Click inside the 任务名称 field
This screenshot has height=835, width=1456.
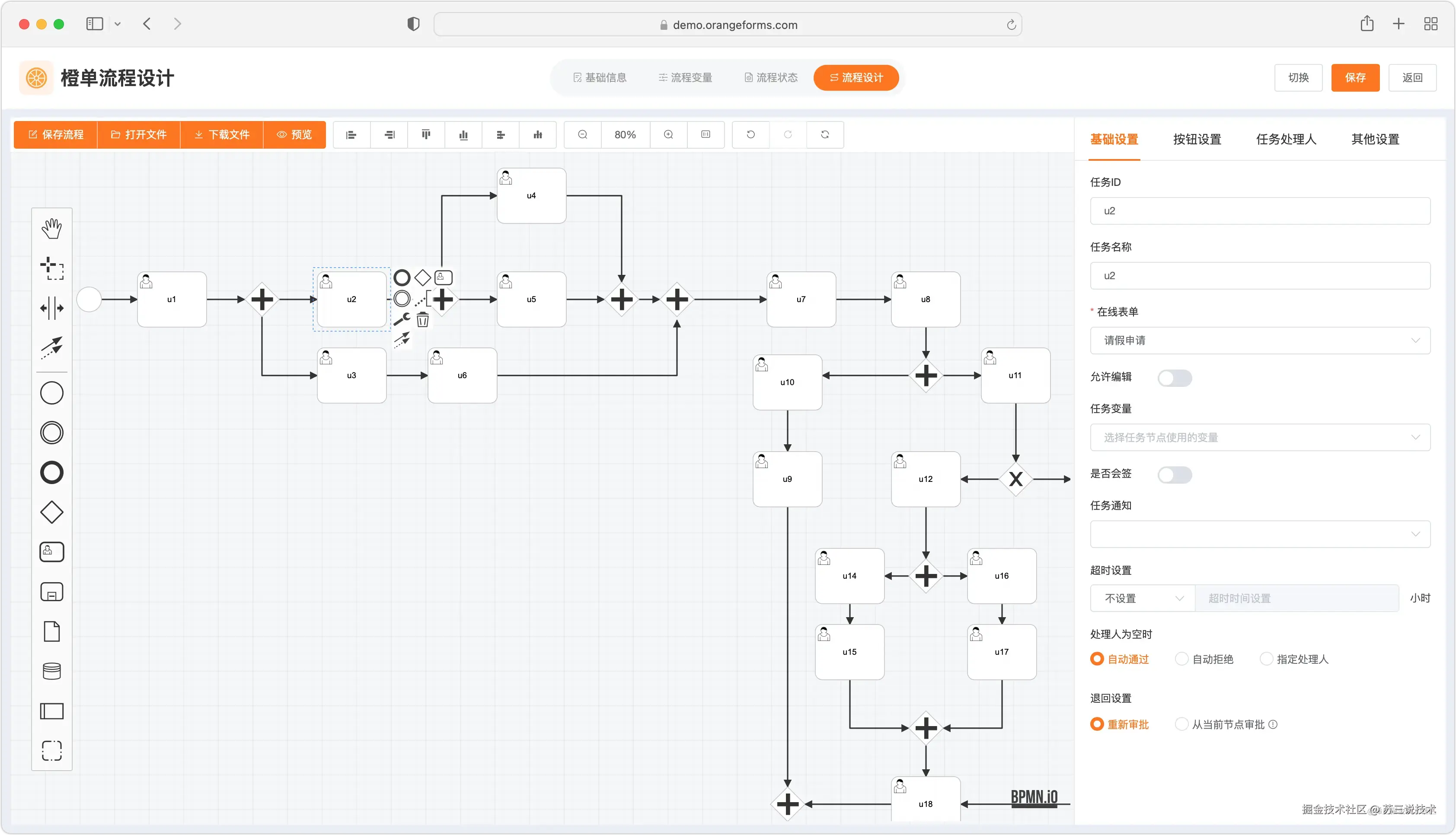point(1259,276)
